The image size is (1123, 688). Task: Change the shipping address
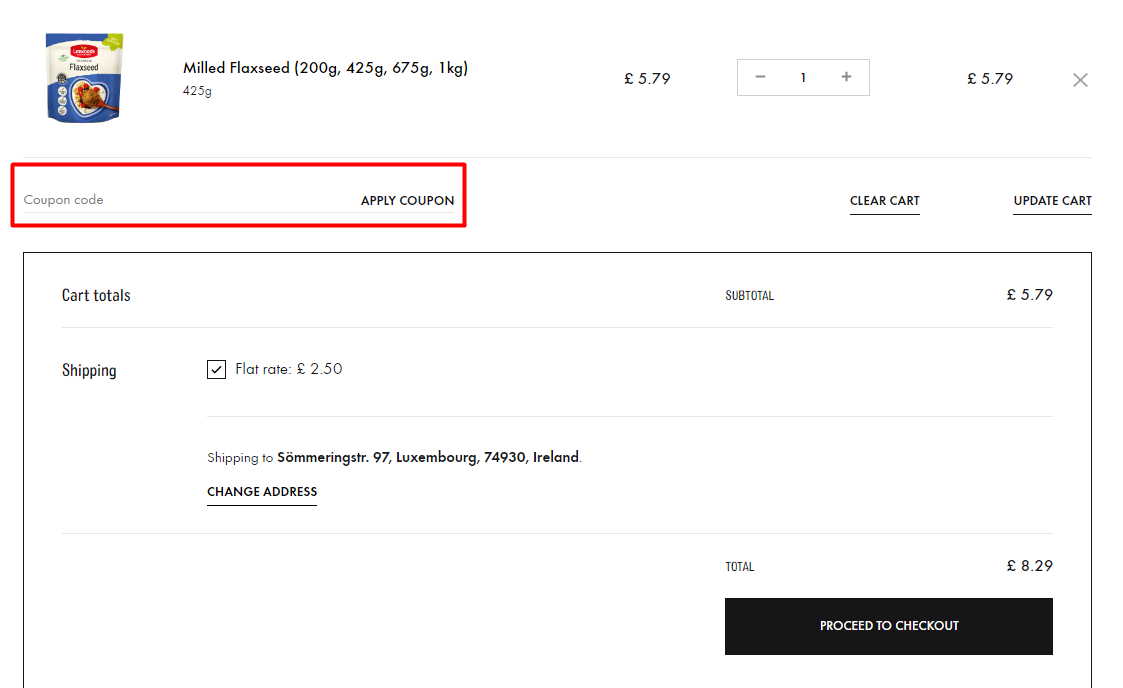click(262, 492)
